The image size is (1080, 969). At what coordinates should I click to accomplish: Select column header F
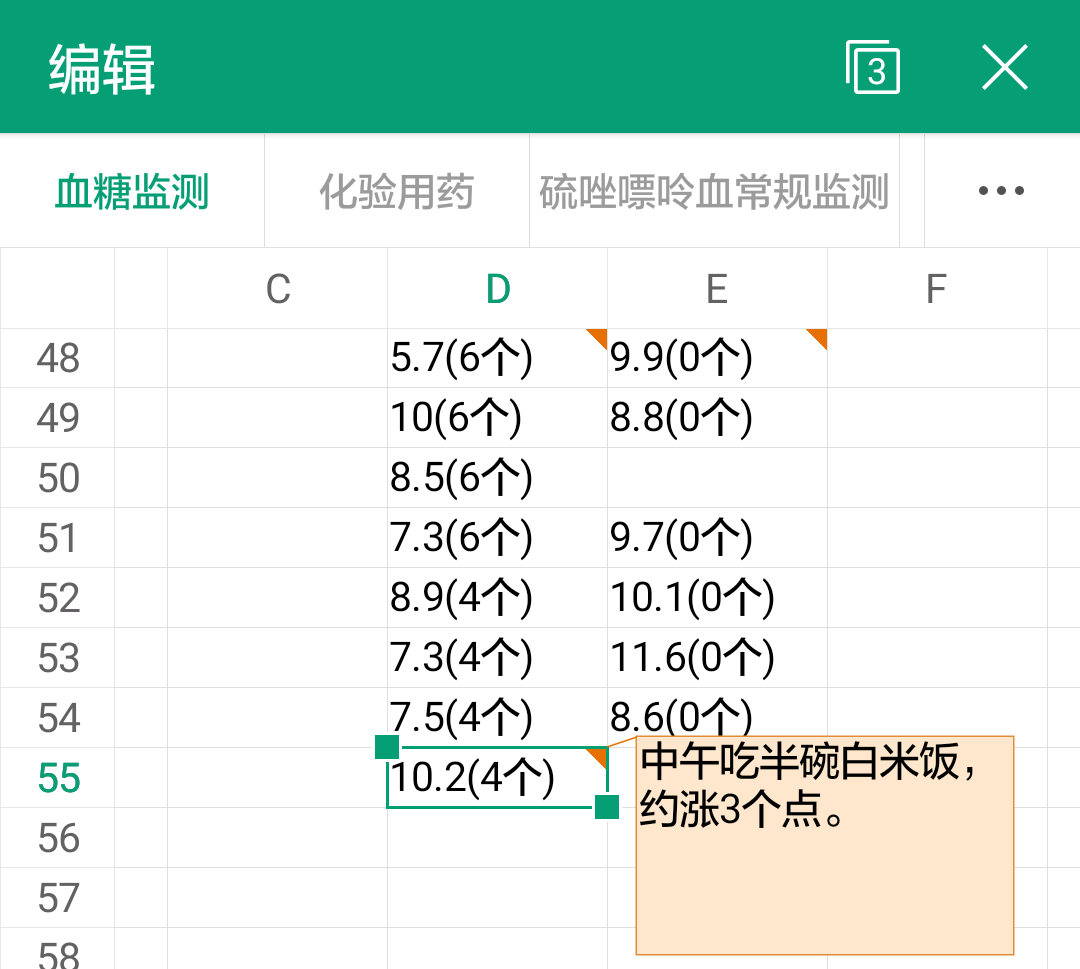936,288
